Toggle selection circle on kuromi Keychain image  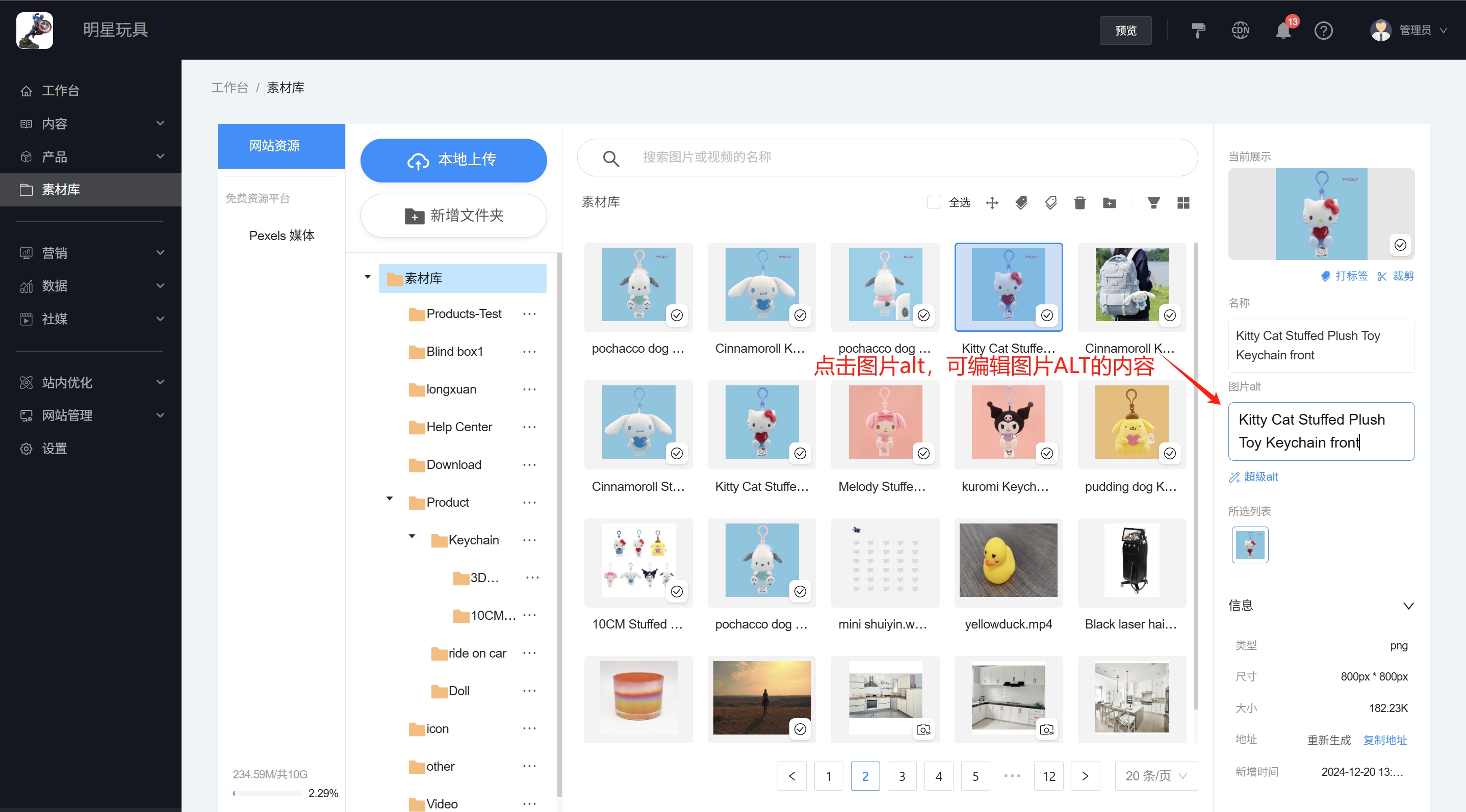tap(1046, 454)
